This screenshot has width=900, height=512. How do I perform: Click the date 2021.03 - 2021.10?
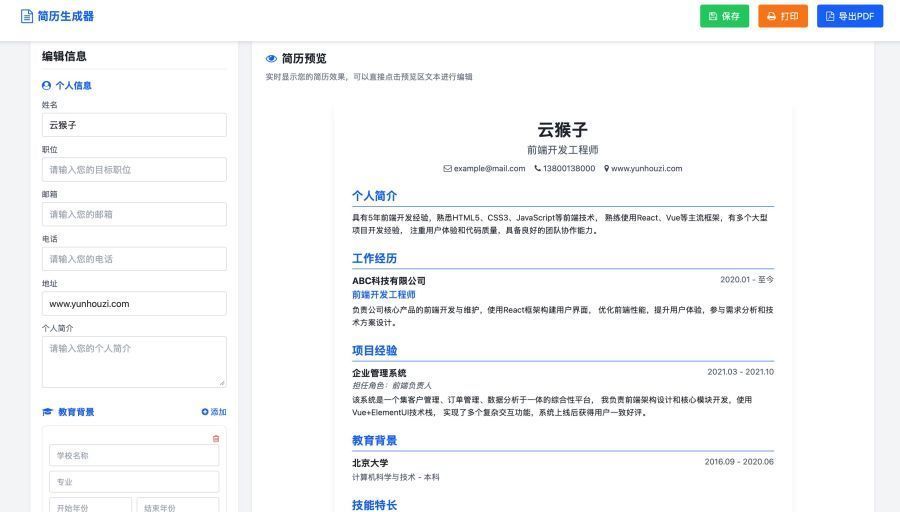tap(740, 372)
